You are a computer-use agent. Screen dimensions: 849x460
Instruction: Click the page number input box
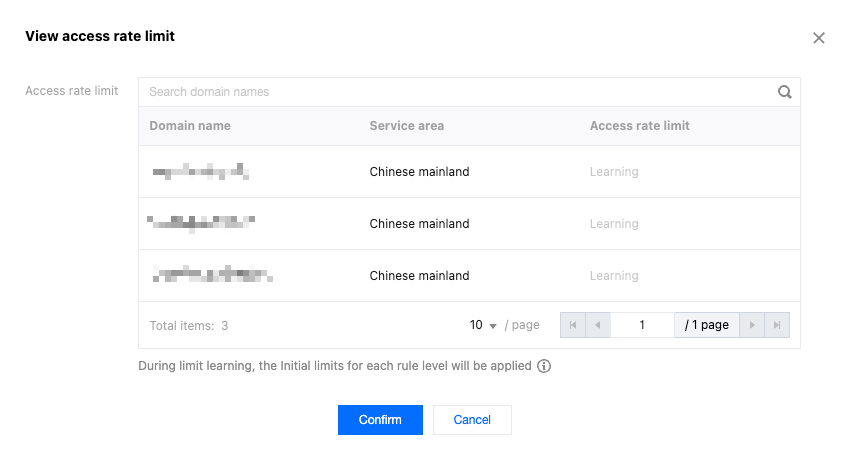click(x=642, y=325)
